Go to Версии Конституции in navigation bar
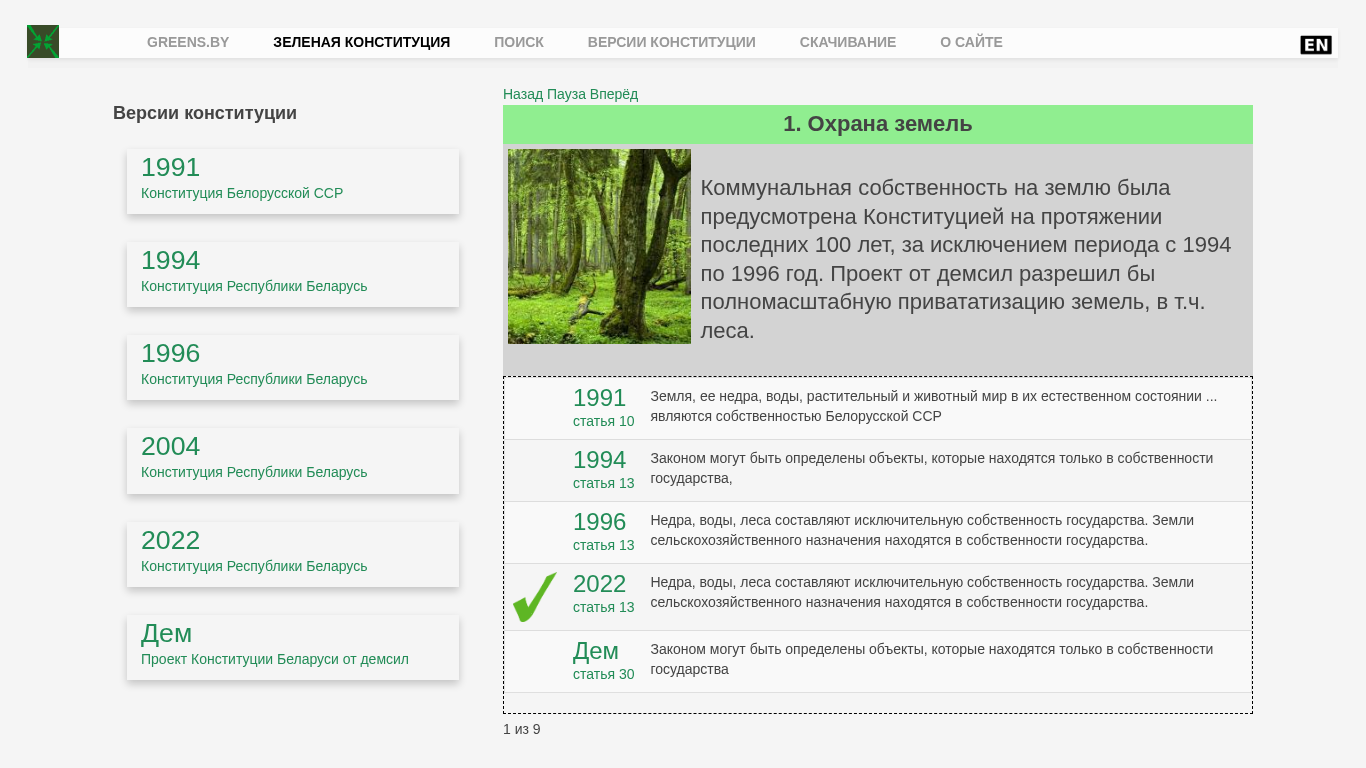Screen dimensions: 1366x768 (671, 42)
